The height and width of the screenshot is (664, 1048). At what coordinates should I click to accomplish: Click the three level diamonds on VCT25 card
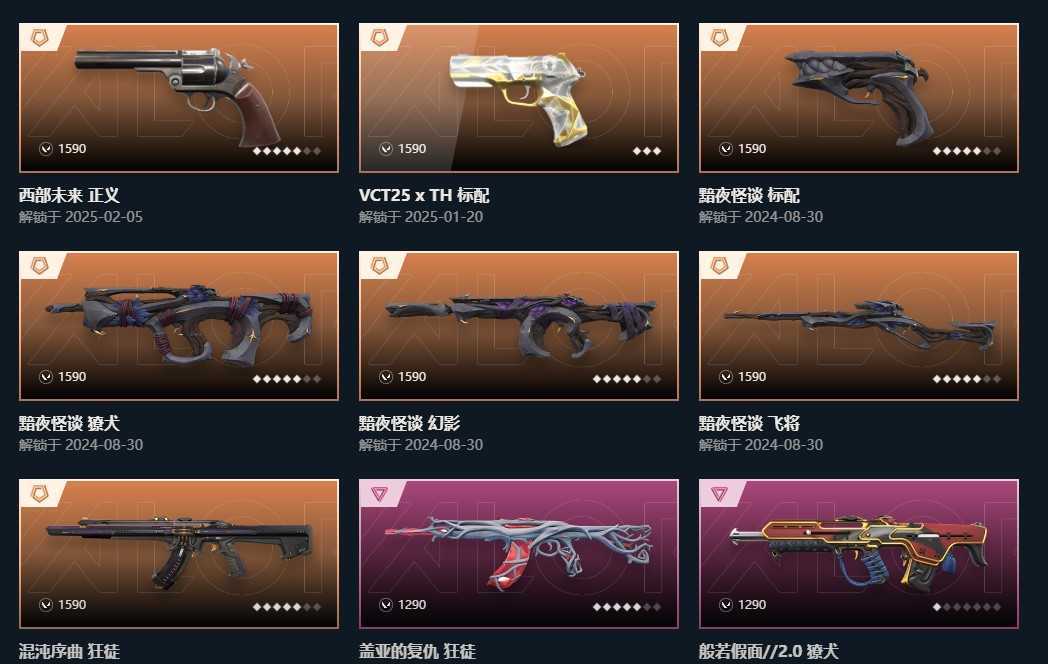point(647,151)
